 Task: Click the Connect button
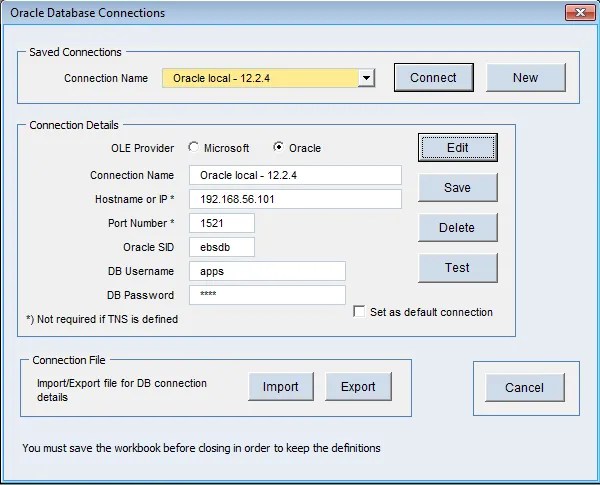click(434, 78)
